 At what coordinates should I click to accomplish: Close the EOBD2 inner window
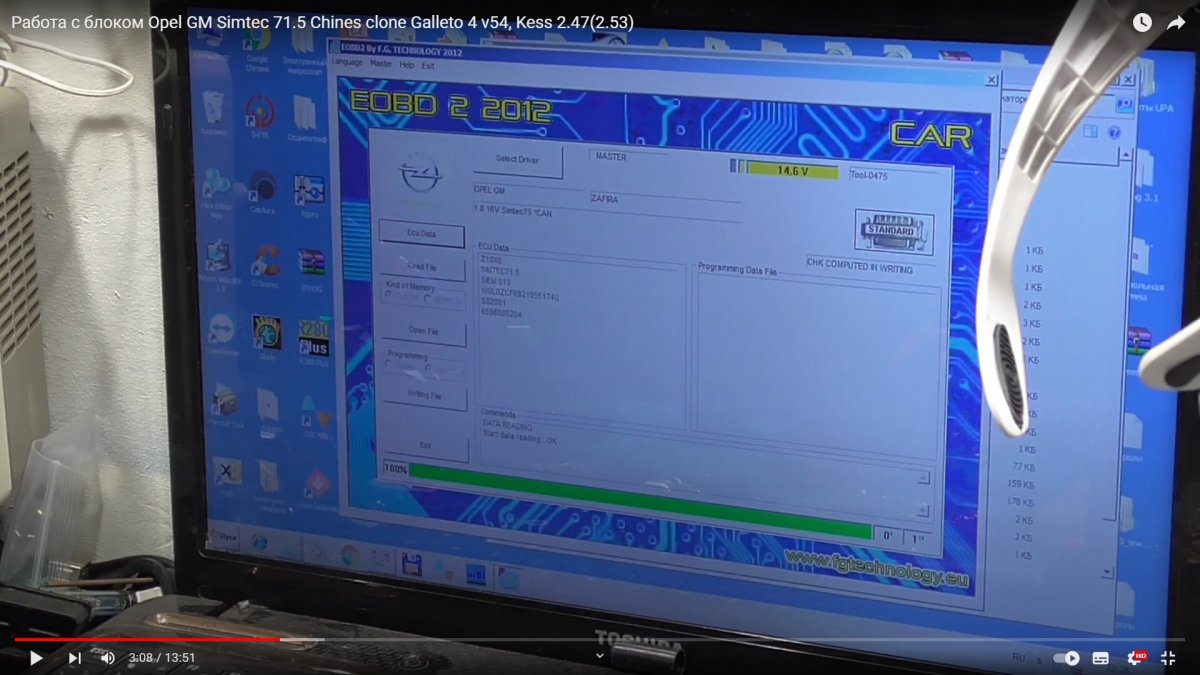(990, 80)
